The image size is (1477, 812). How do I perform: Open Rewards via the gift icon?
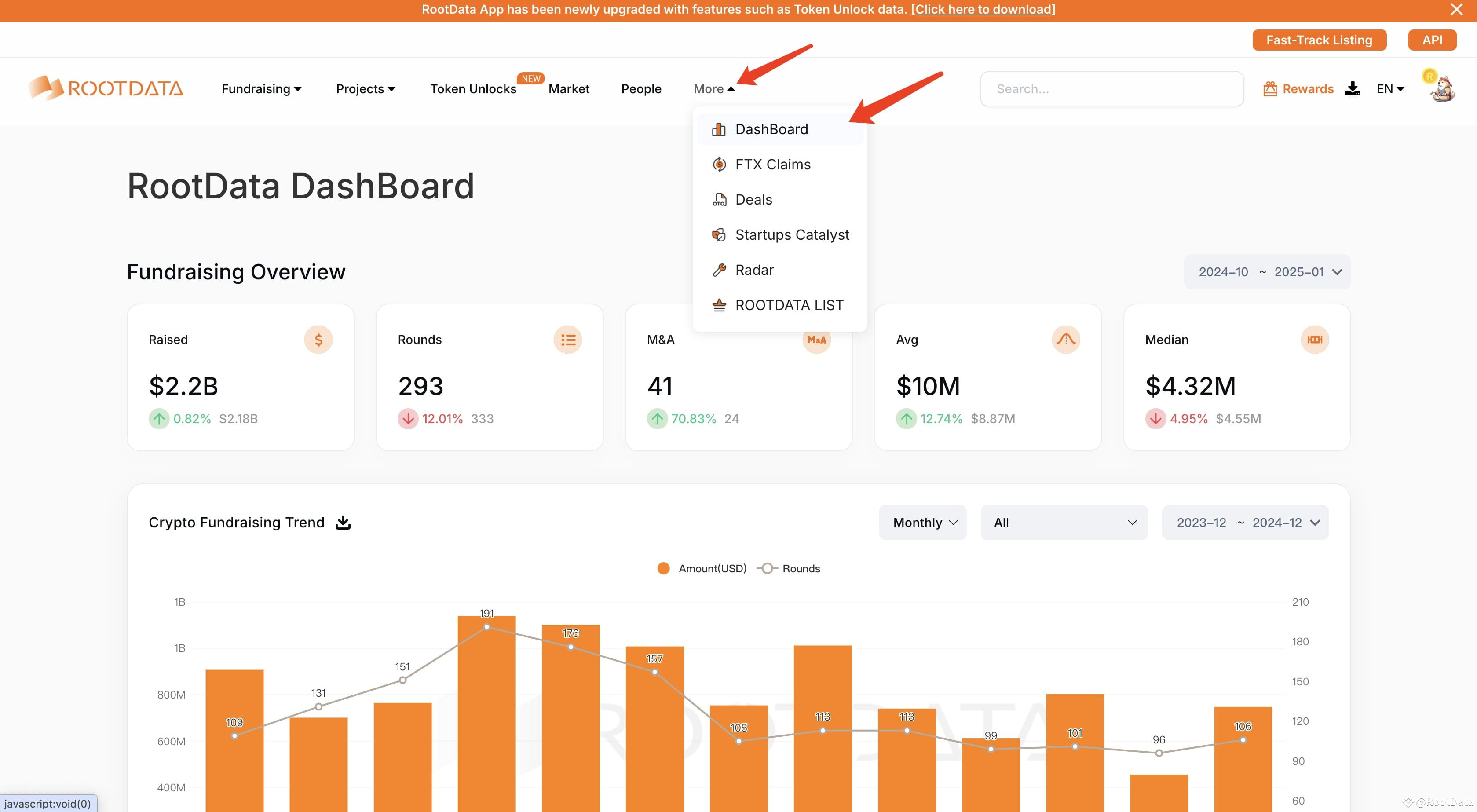click(x=1271, y=88)
